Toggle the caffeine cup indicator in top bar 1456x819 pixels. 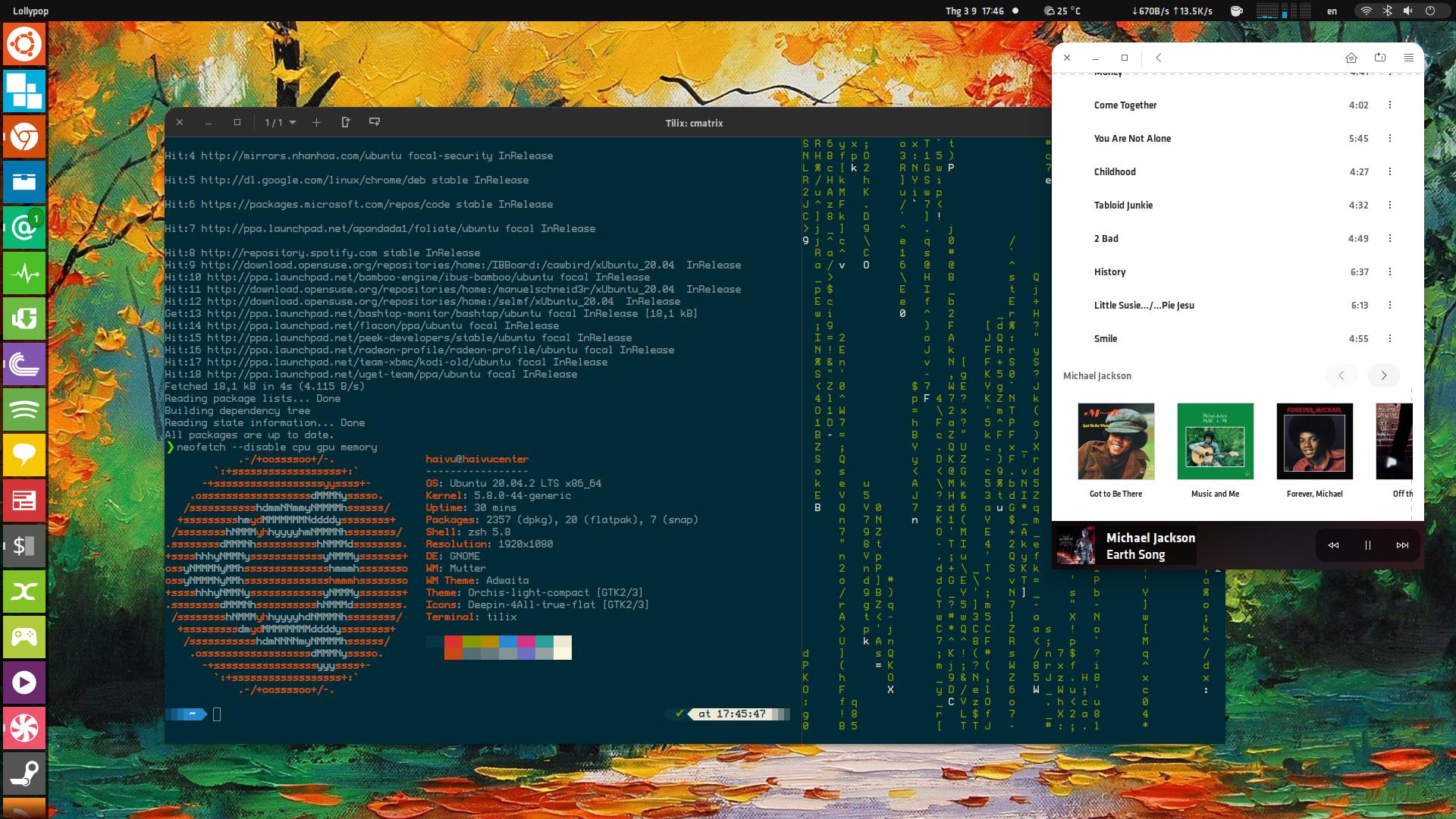(x=1236, y=11)
